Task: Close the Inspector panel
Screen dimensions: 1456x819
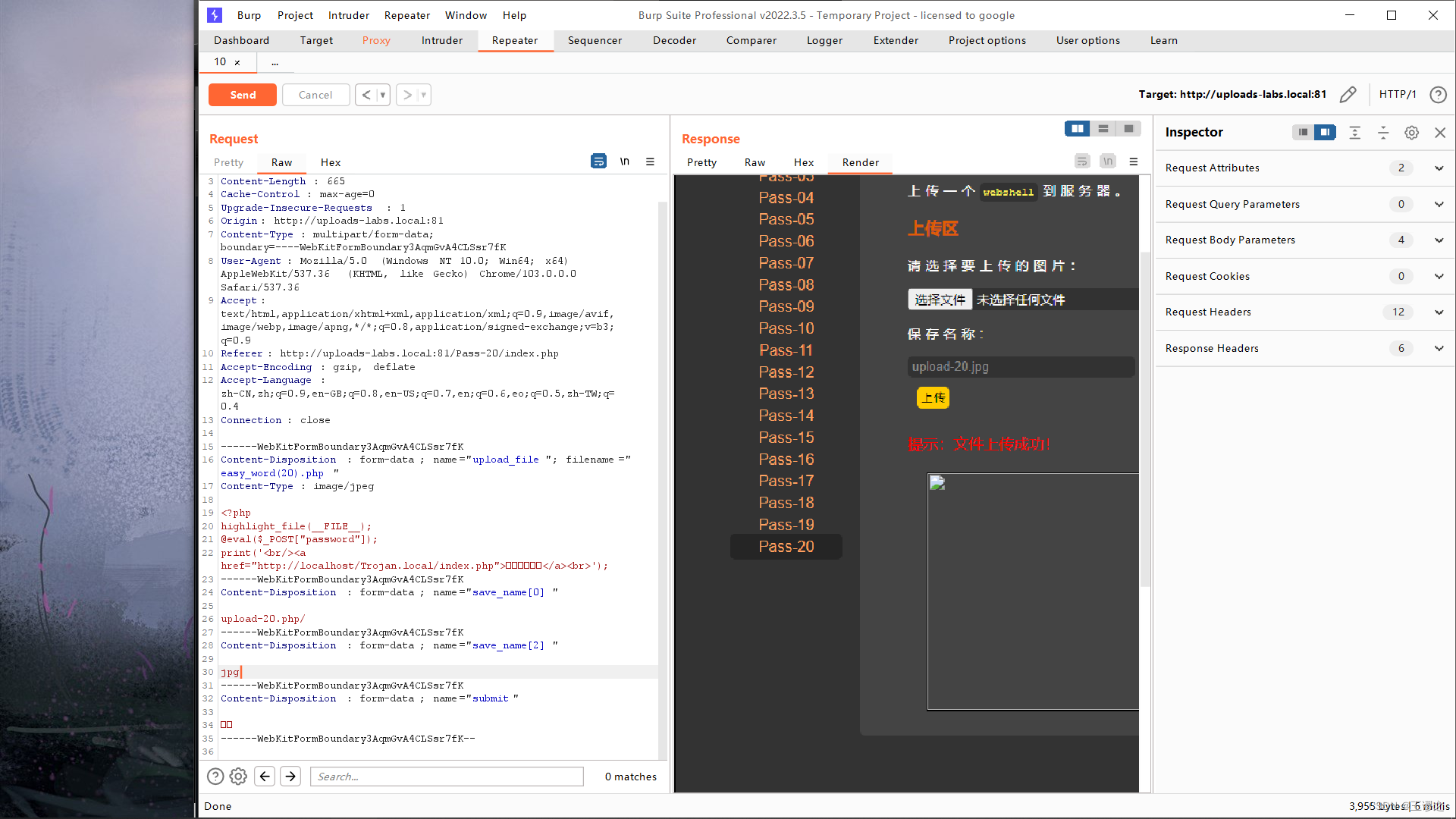Action: coord(1440,133)
